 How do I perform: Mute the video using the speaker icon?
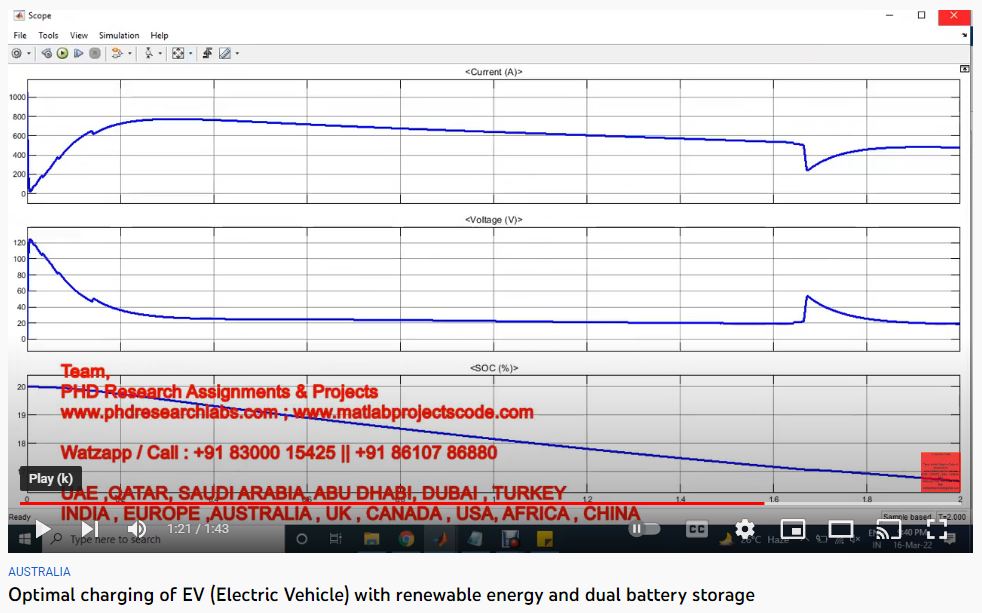137,529
